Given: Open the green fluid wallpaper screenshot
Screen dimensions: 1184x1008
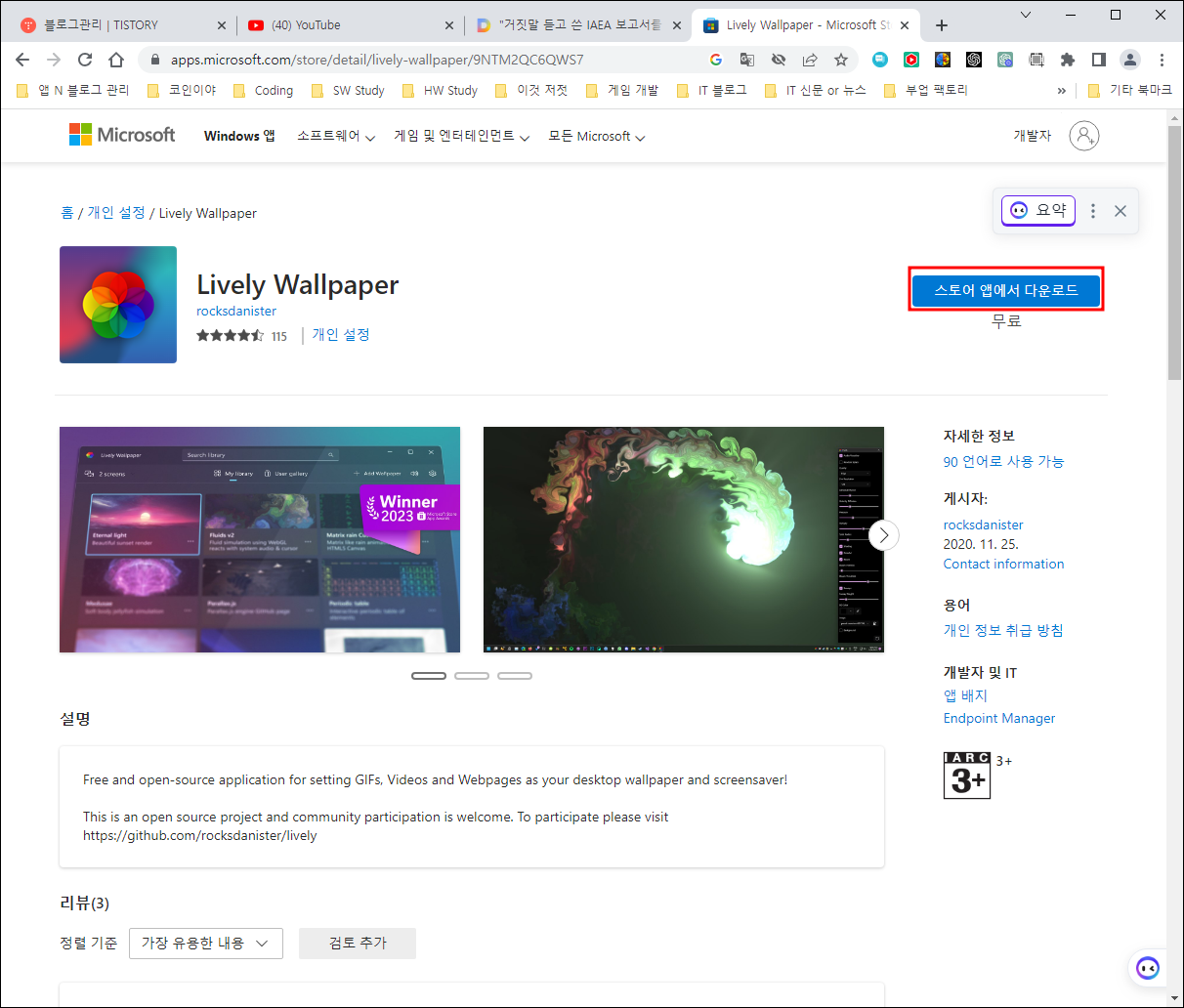Looking at the screenshot, I should coord(684,539).
